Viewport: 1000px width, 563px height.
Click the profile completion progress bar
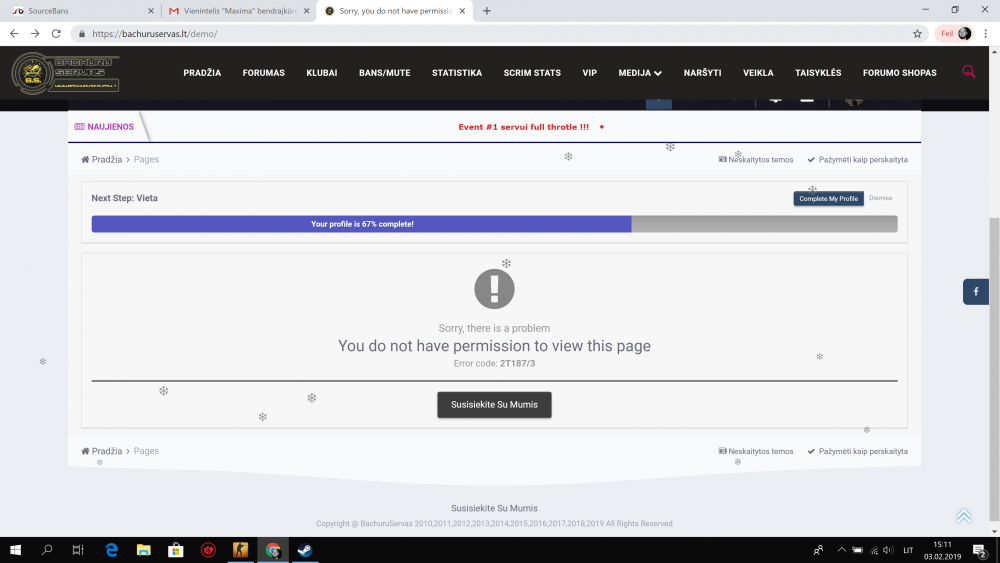coord(494,224)
